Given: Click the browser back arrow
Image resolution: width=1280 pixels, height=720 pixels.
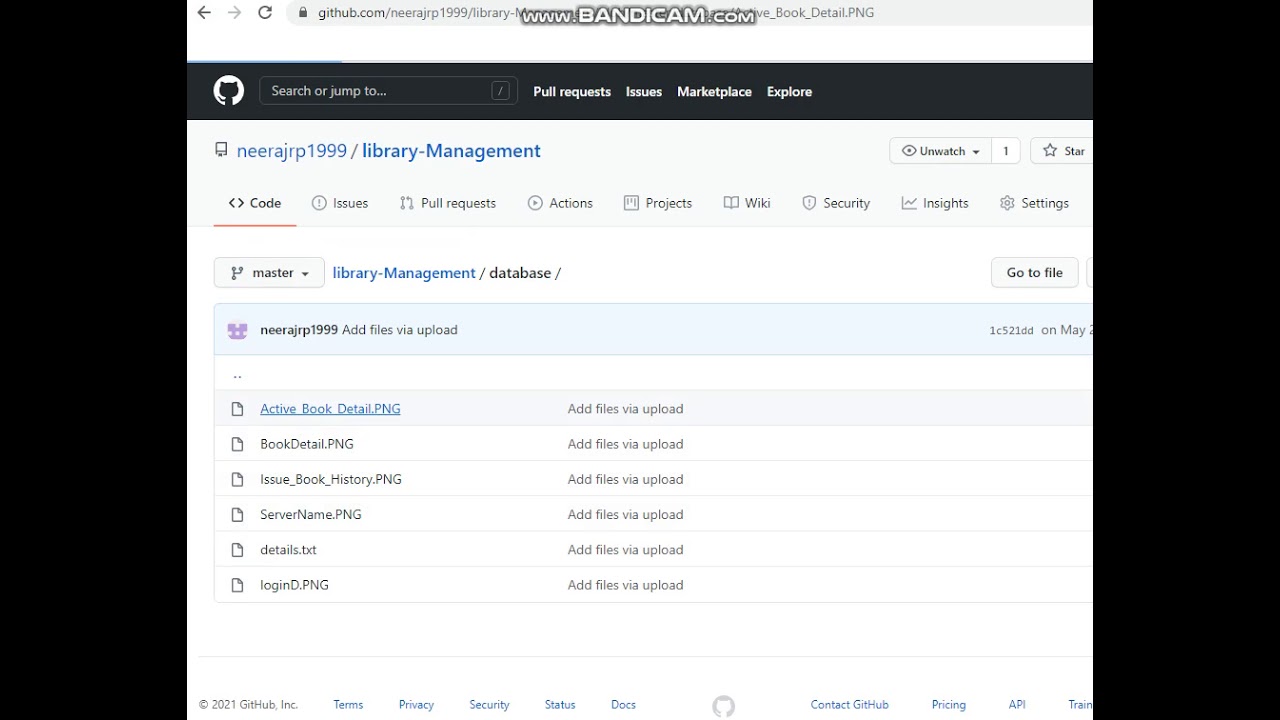Looking at the screenshot, I should 204,13.
